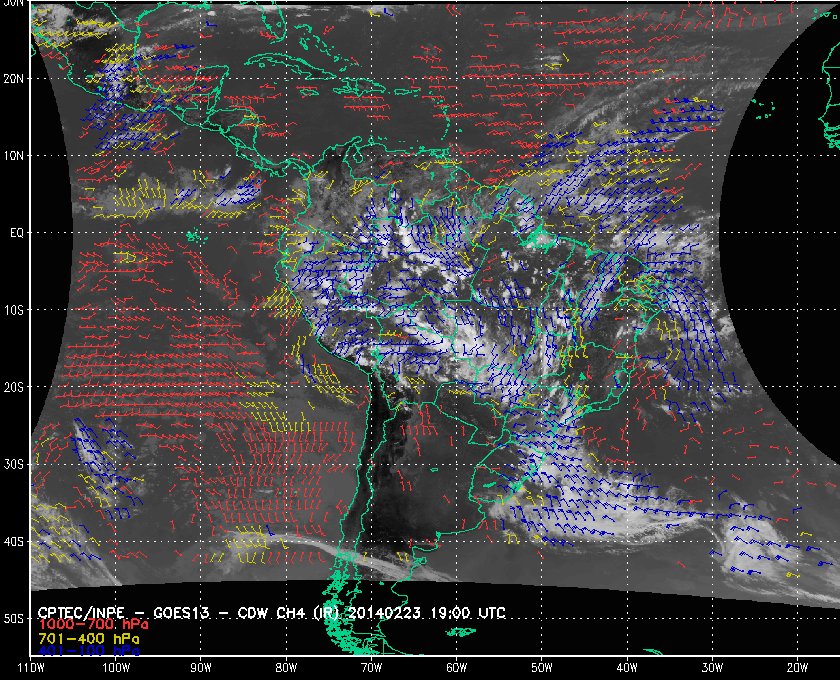Select the blue 401-100 hPa legend label

pos(89,651)
